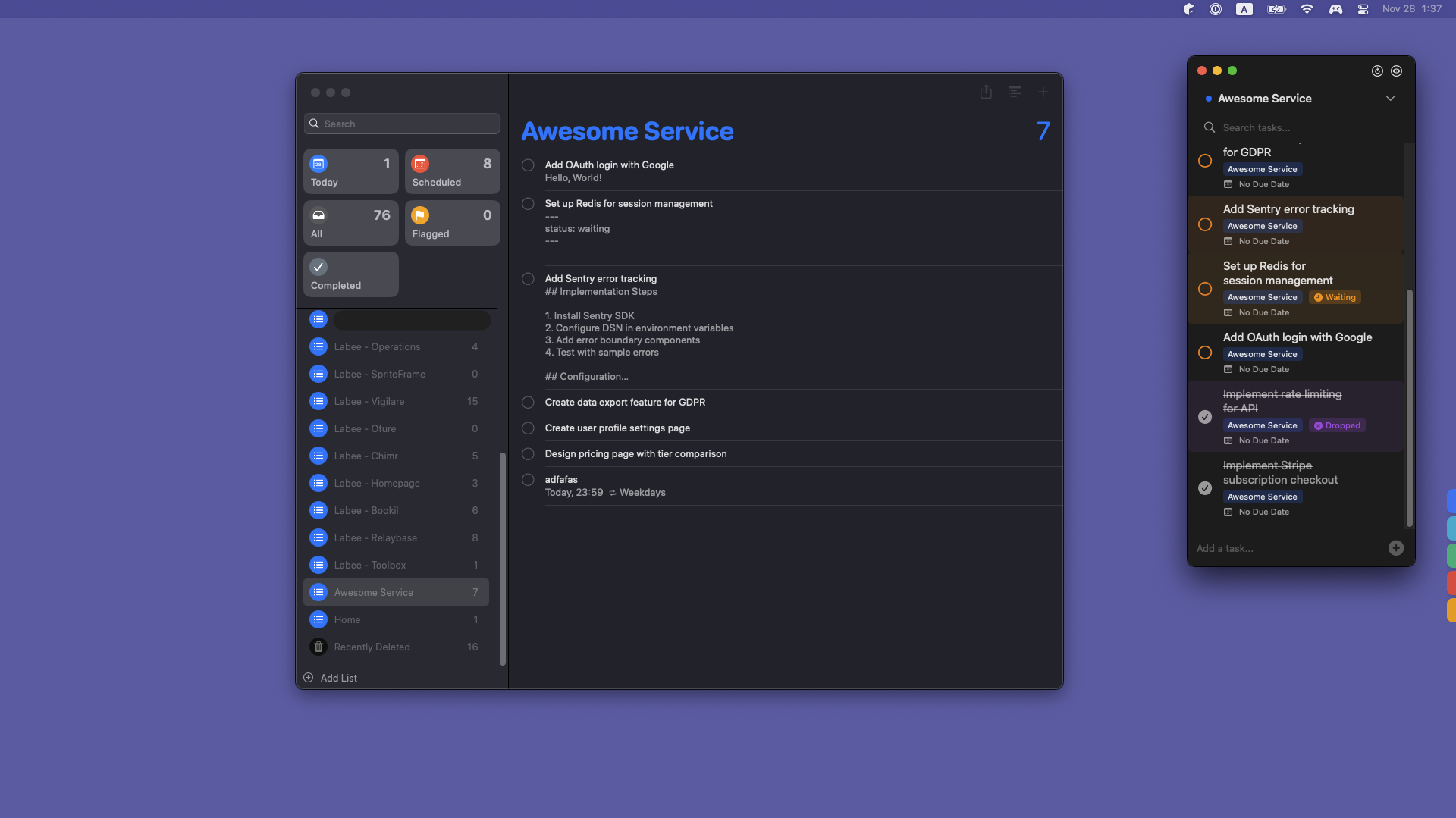Open the Scheduled list showing 8 items
The height and width of the screenshot is (818, 1456).
[x=451, y=171]
